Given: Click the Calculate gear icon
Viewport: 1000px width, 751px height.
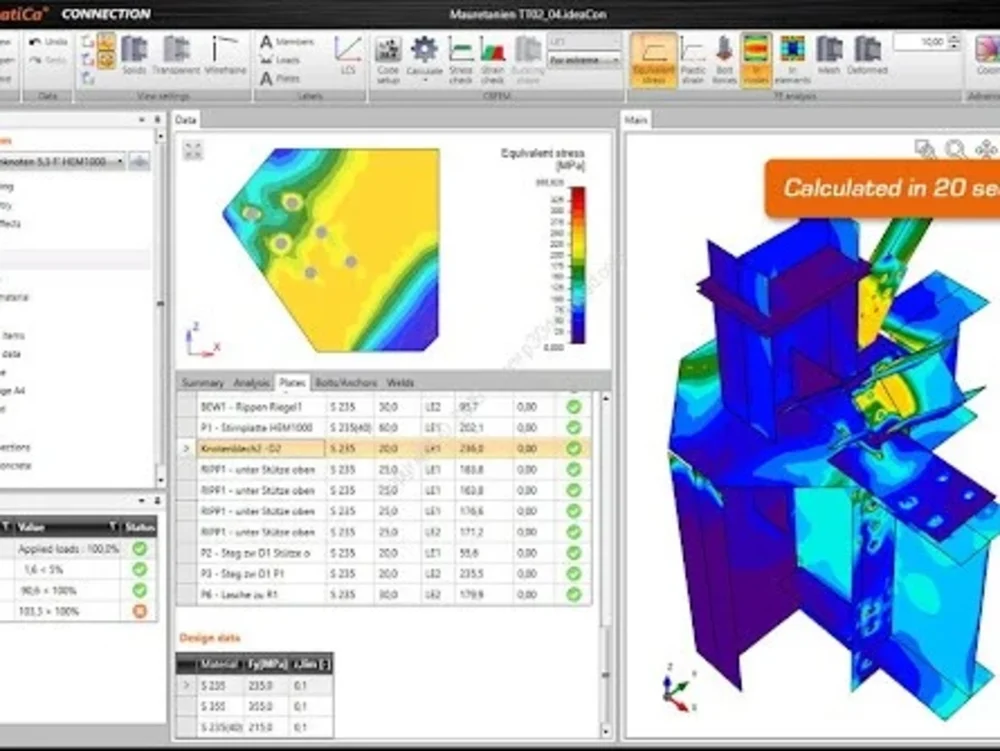Looking at the screenshot, I should pos(424,50).
